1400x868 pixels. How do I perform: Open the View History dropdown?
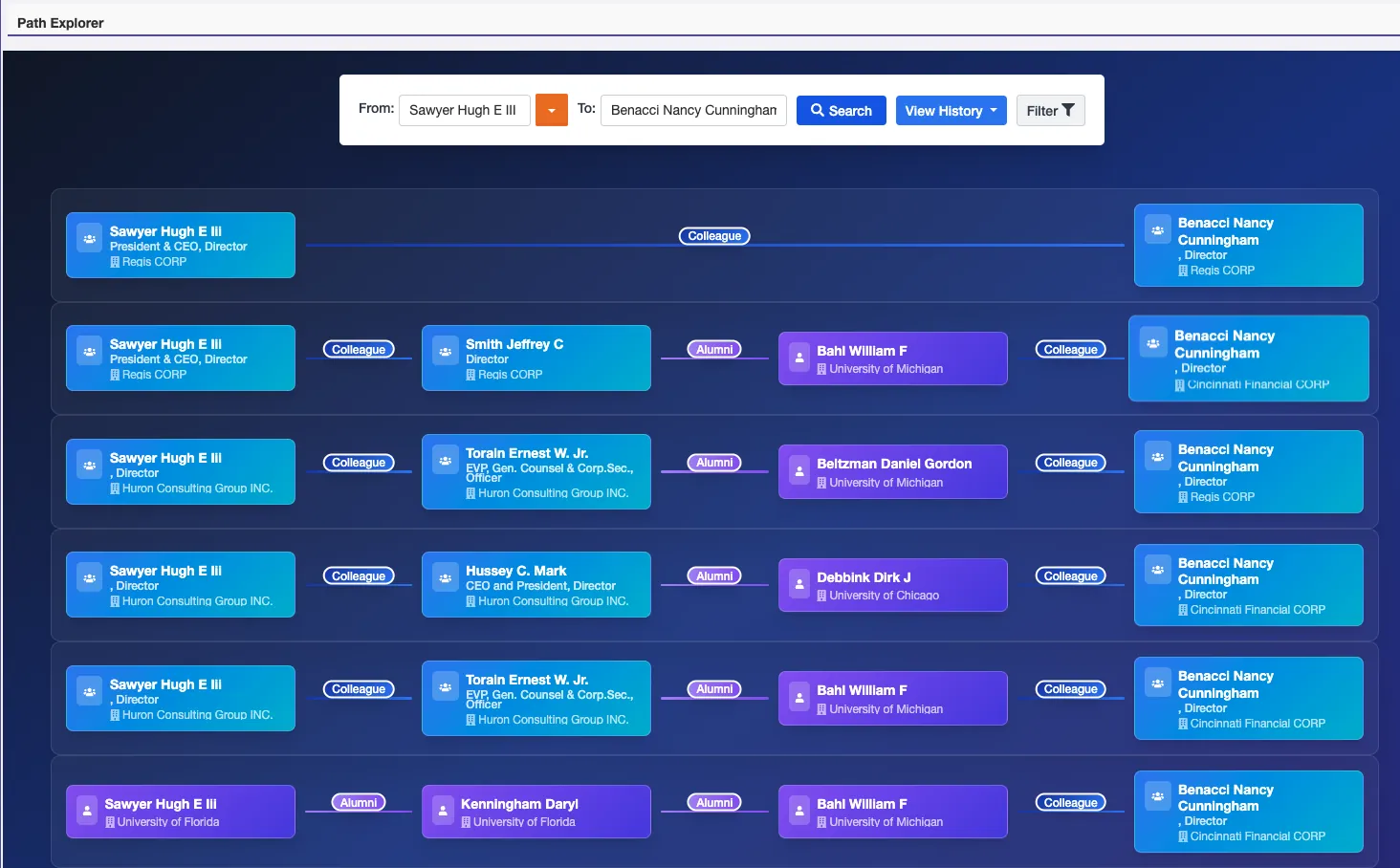pos(951,110)
